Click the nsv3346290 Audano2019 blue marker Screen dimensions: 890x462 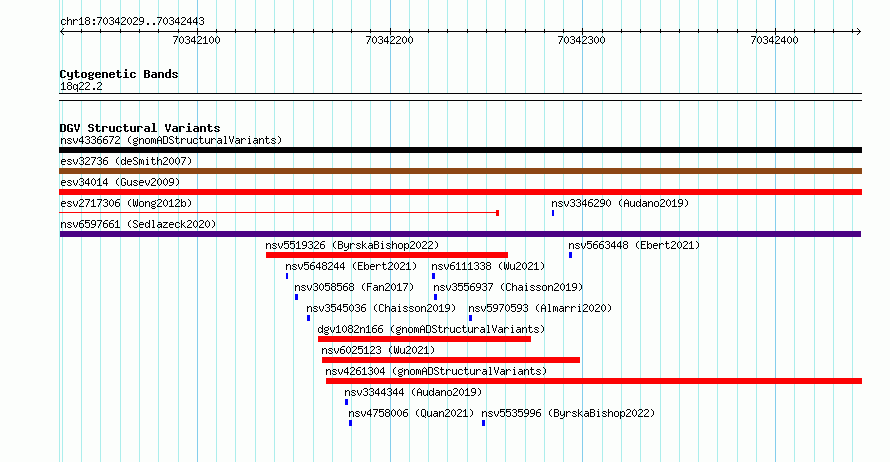click(x=553, y=213)
